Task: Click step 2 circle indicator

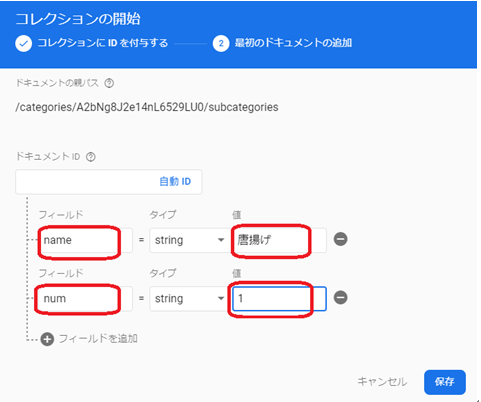Action: tap(221, 43)
